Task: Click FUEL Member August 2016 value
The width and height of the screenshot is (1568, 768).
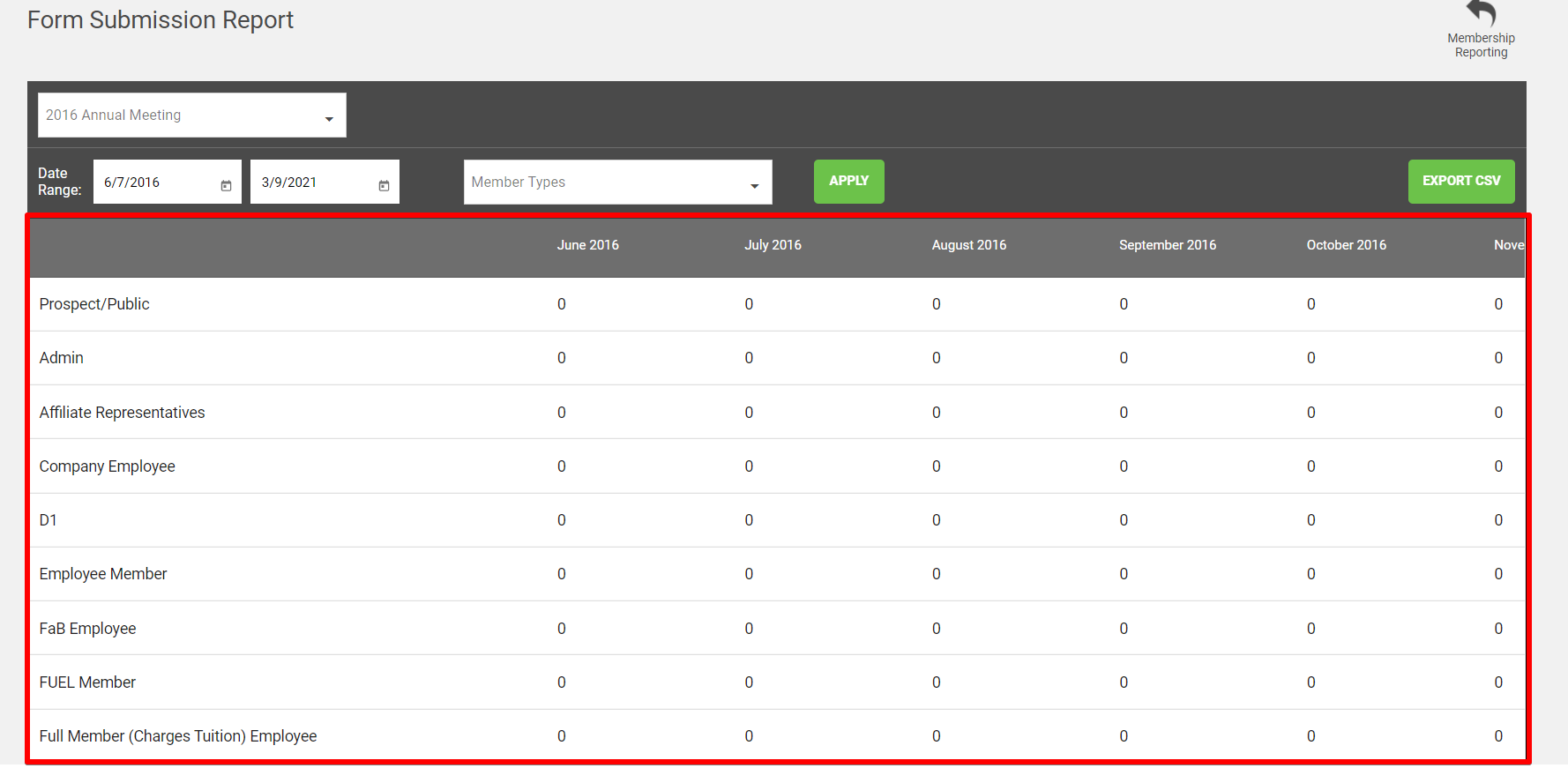Action: [x=937, y=682]
